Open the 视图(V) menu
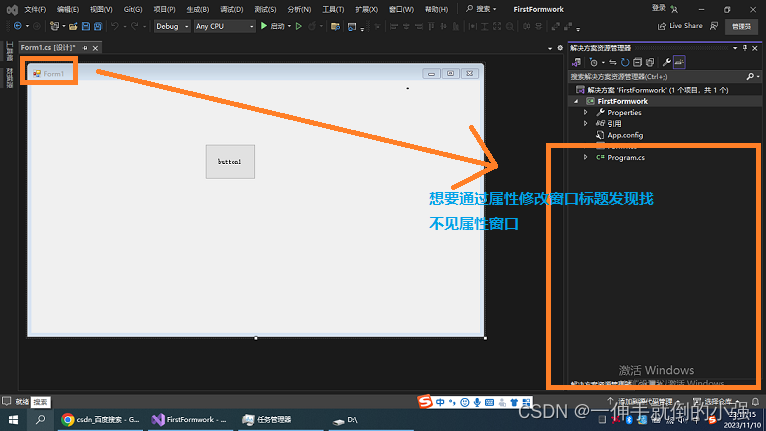Viewport: 766px width, 431px height. [101, 9]
